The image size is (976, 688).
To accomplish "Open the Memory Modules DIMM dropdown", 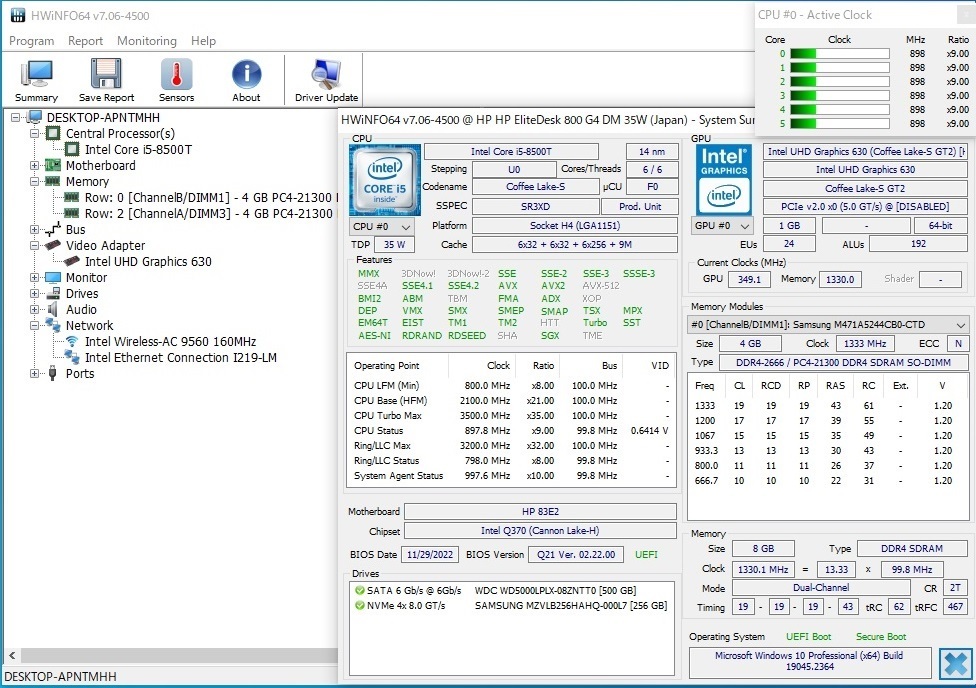I will tap(828, 324).
